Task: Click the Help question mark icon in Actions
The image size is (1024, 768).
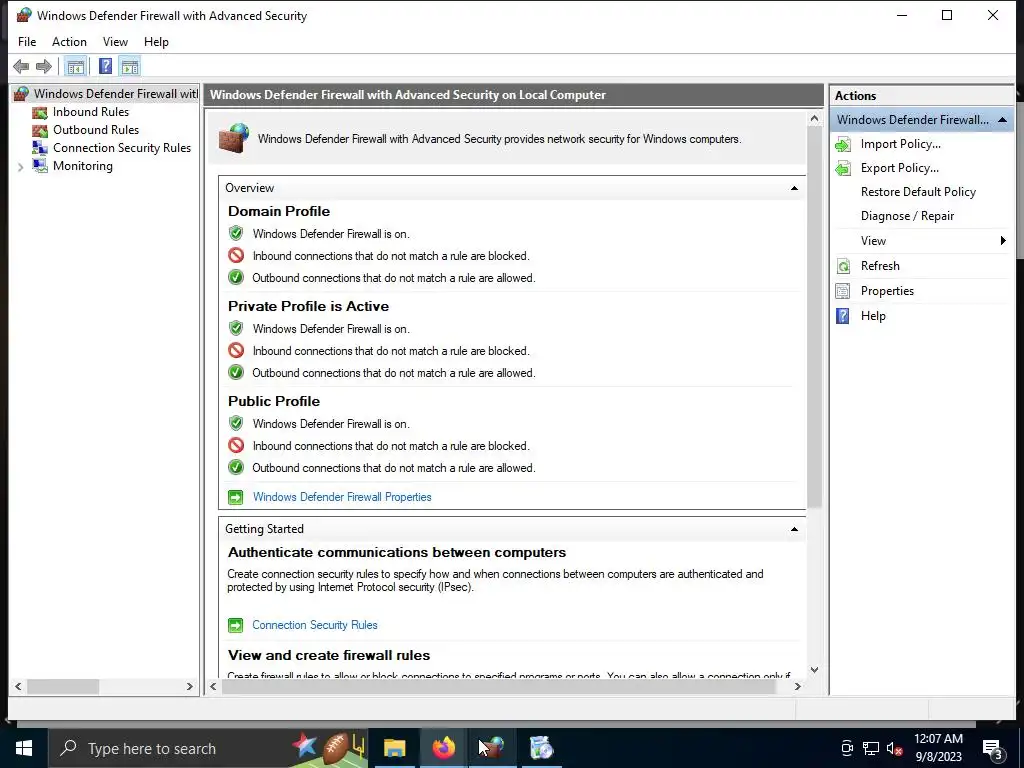Action: pyautogui.click(x=843, y=316)
